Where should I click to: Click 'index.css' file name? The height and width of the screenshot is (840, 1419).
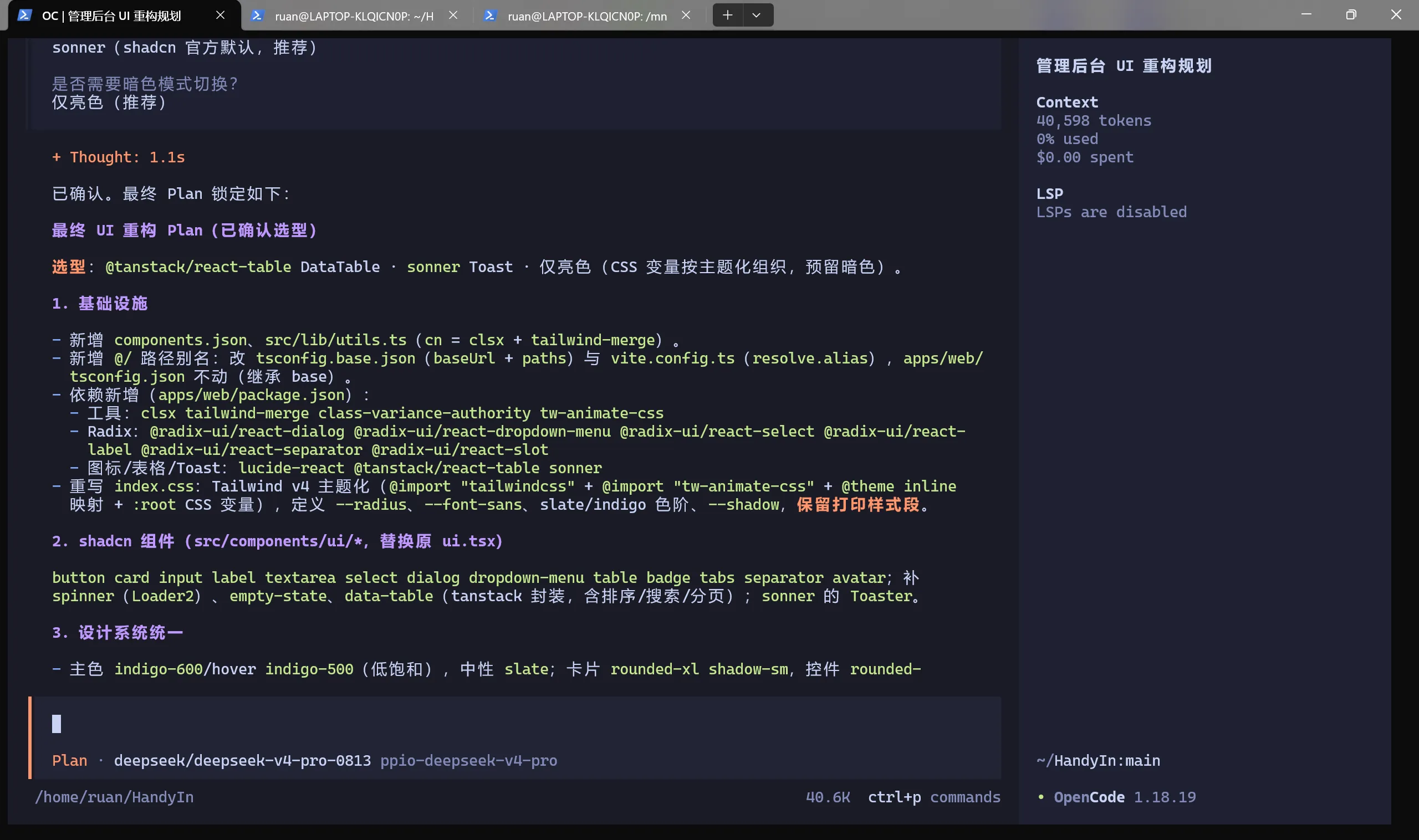[154, 486]
